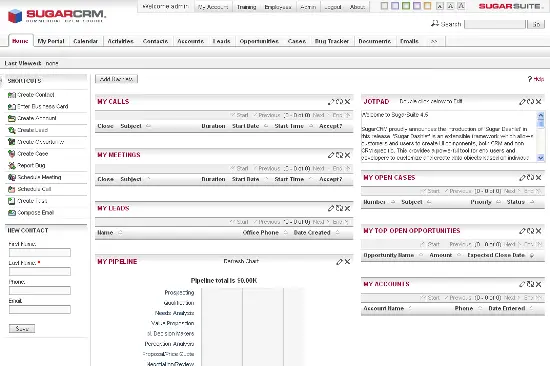Click the Jotpad scrollbar down arrow
Image resolution: width=550 pixels, height=366 pixels.
point(541,158)
